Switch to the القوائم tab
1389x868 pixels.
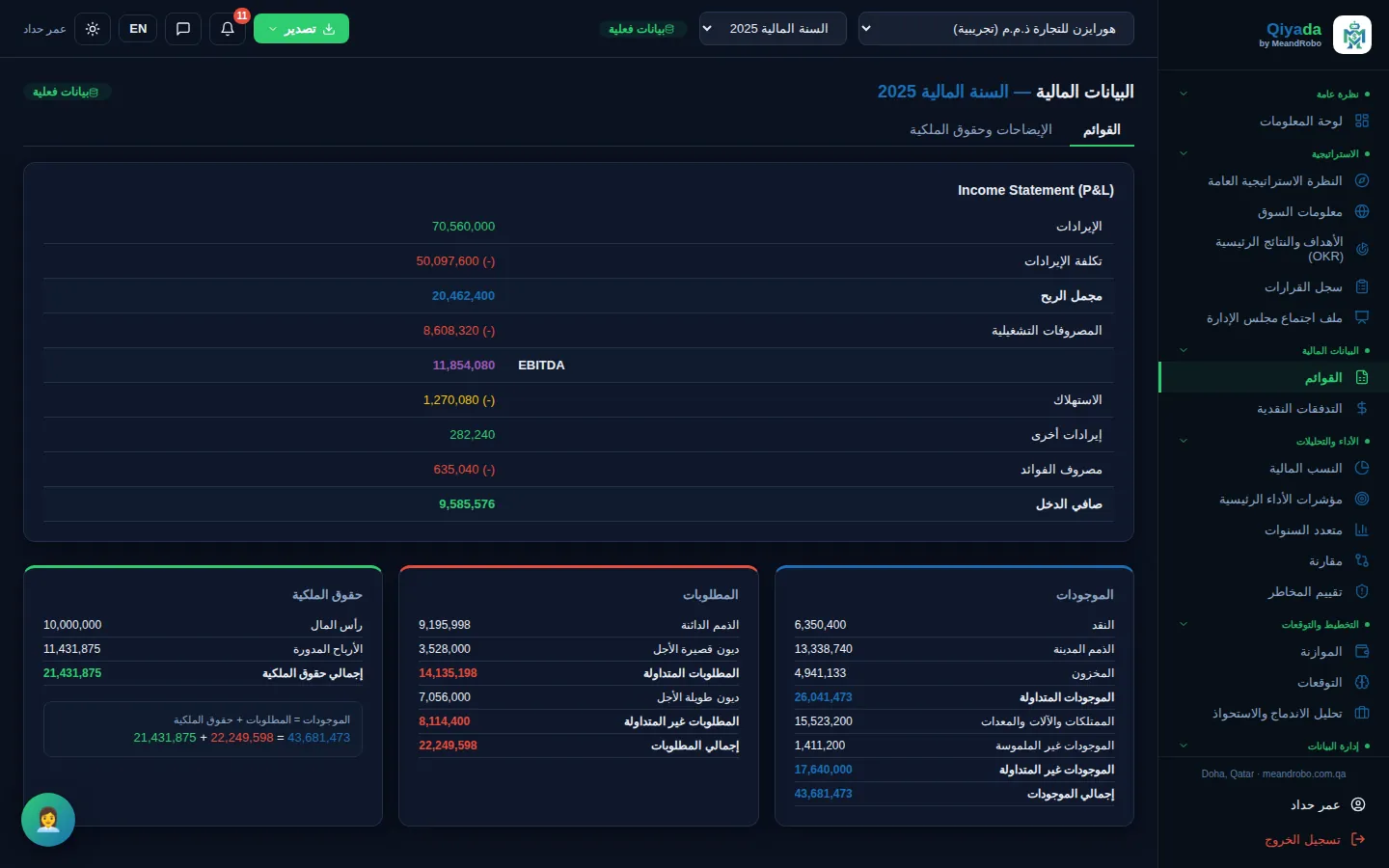[1102, 130]
